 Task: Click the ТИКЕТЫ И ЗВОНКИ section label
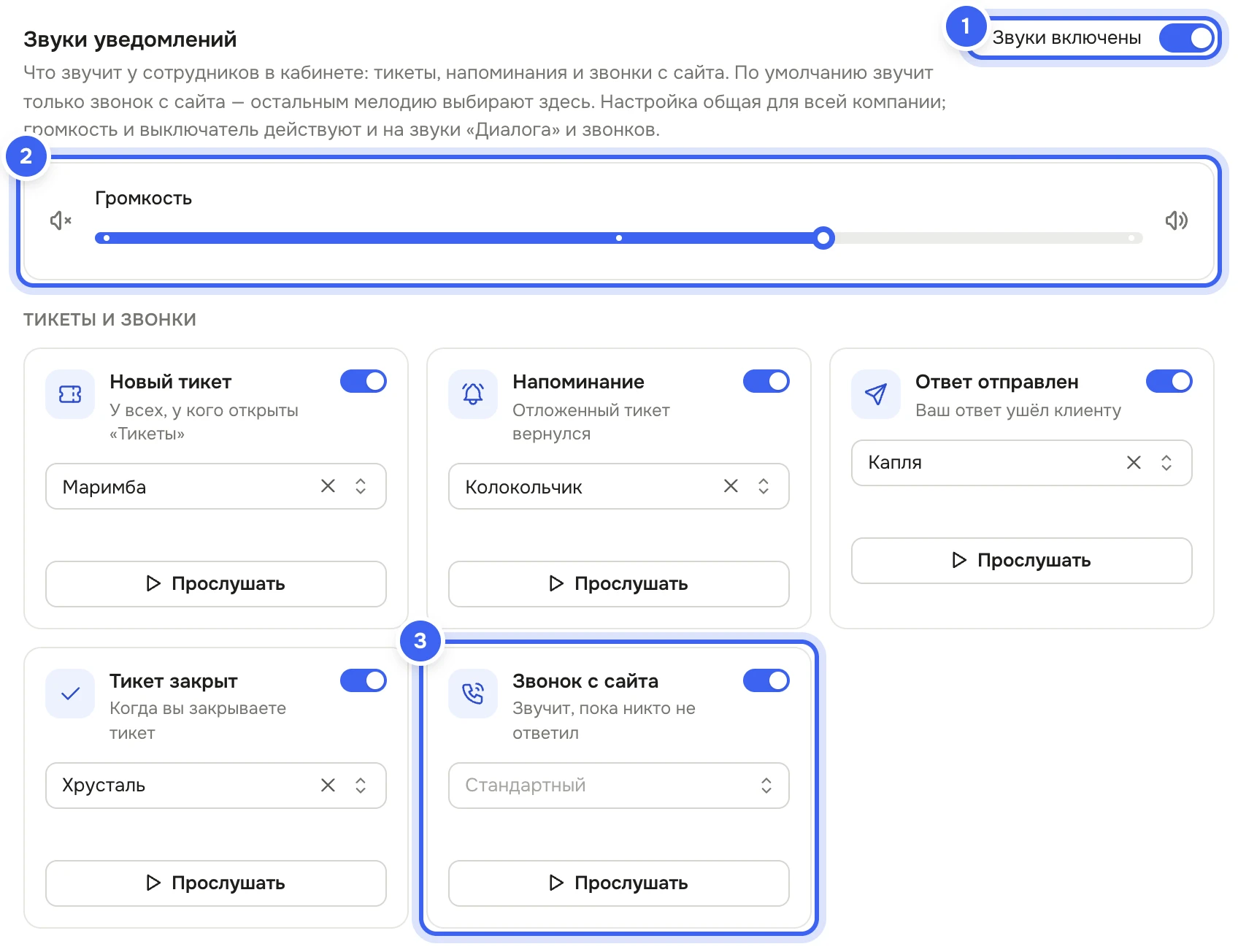point(109,320)
